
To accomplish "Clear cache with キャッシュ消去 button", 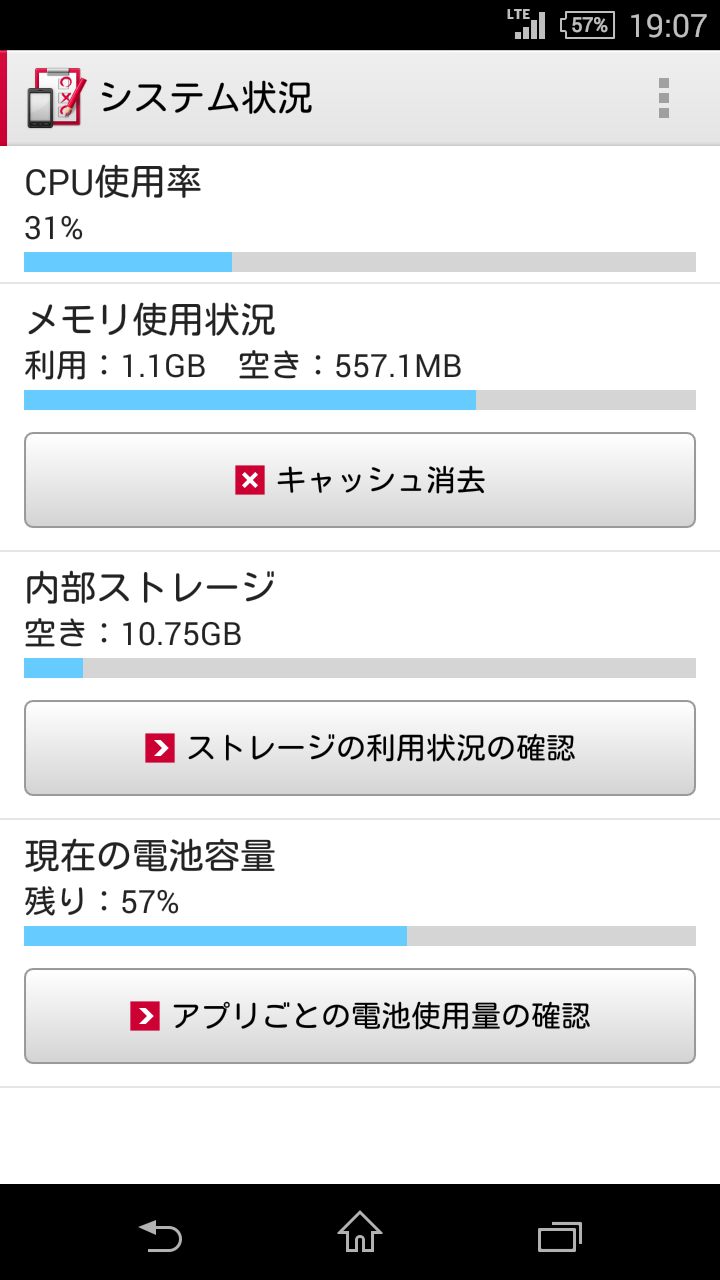I will tap(360, 480).
